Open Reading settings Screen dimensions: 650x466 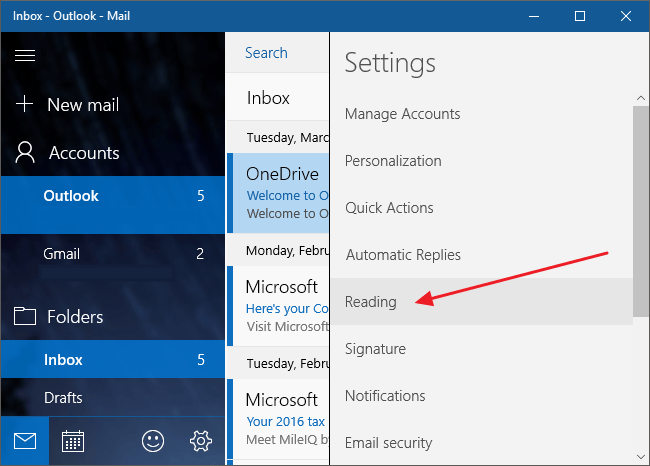[x=371, y=302]
